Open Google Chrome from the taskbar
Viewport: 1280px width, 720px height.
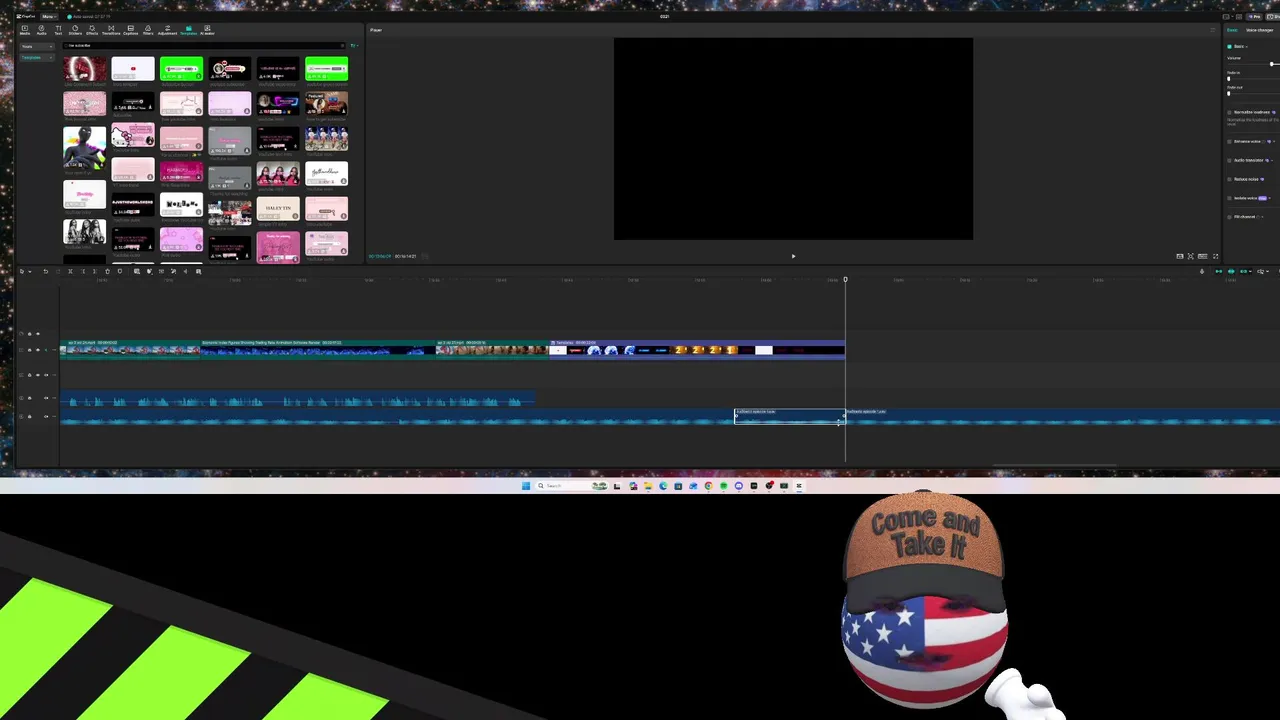click(708, 486)
